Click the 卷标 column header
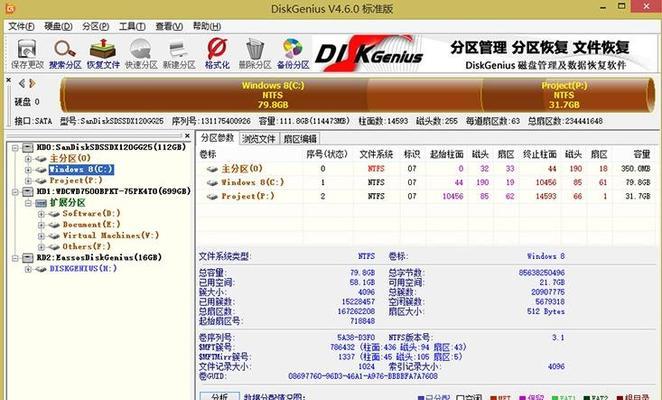 [x=208, y=154]
